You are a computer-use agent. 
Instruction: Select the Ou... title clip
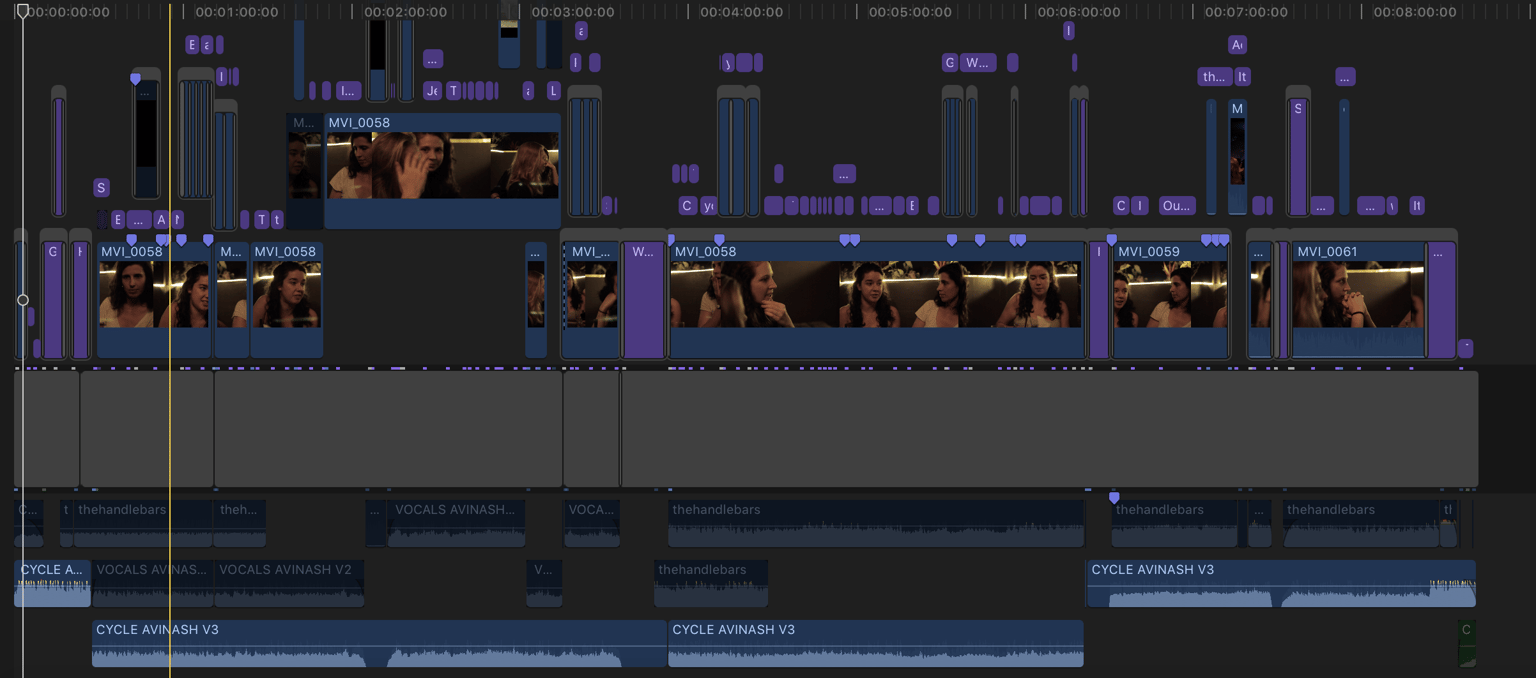1177,206
